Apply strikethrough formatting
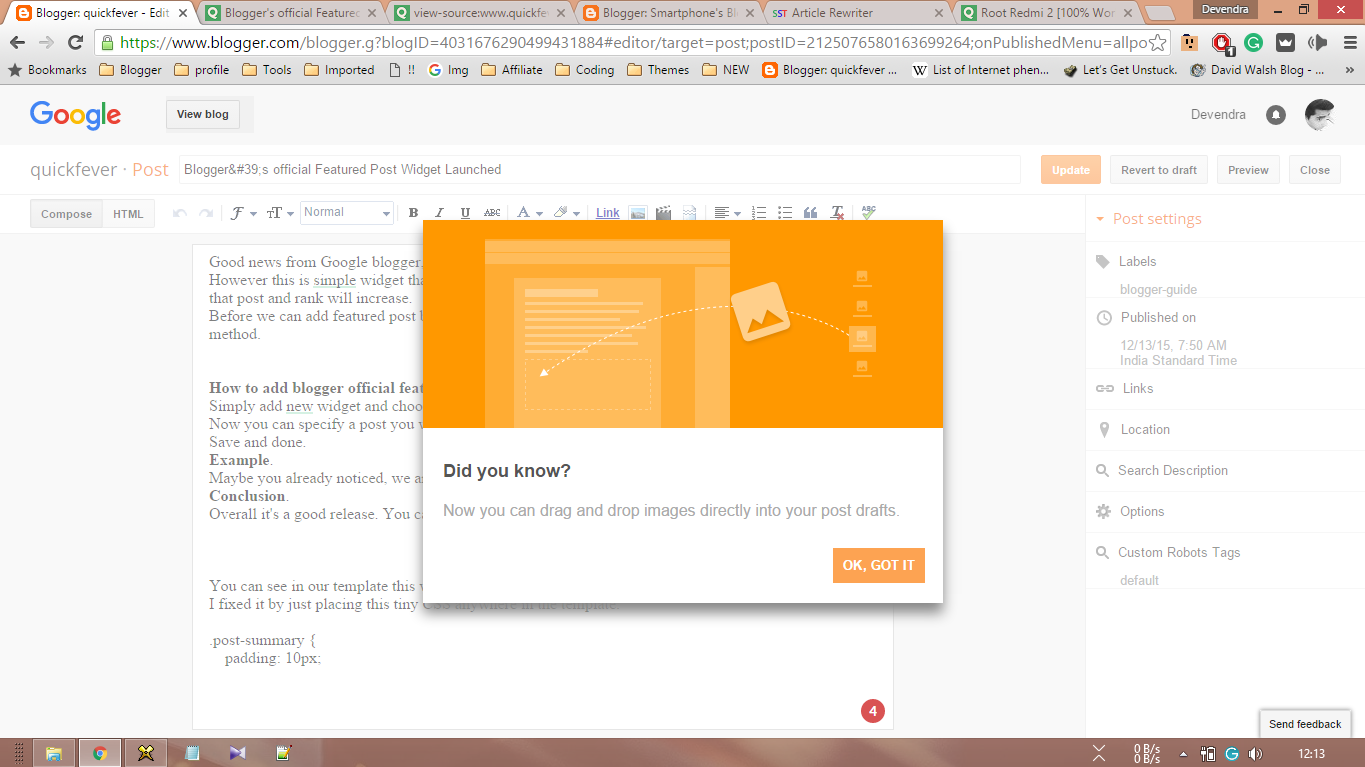 [491, 212]
